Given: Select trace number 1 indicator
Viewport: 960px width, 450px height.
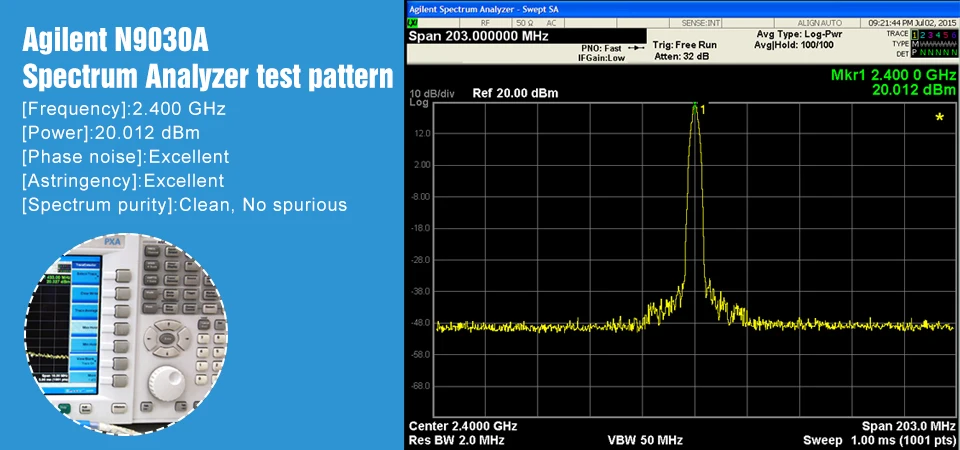Looking at the screenshot, I should click(x=915, y=35).
